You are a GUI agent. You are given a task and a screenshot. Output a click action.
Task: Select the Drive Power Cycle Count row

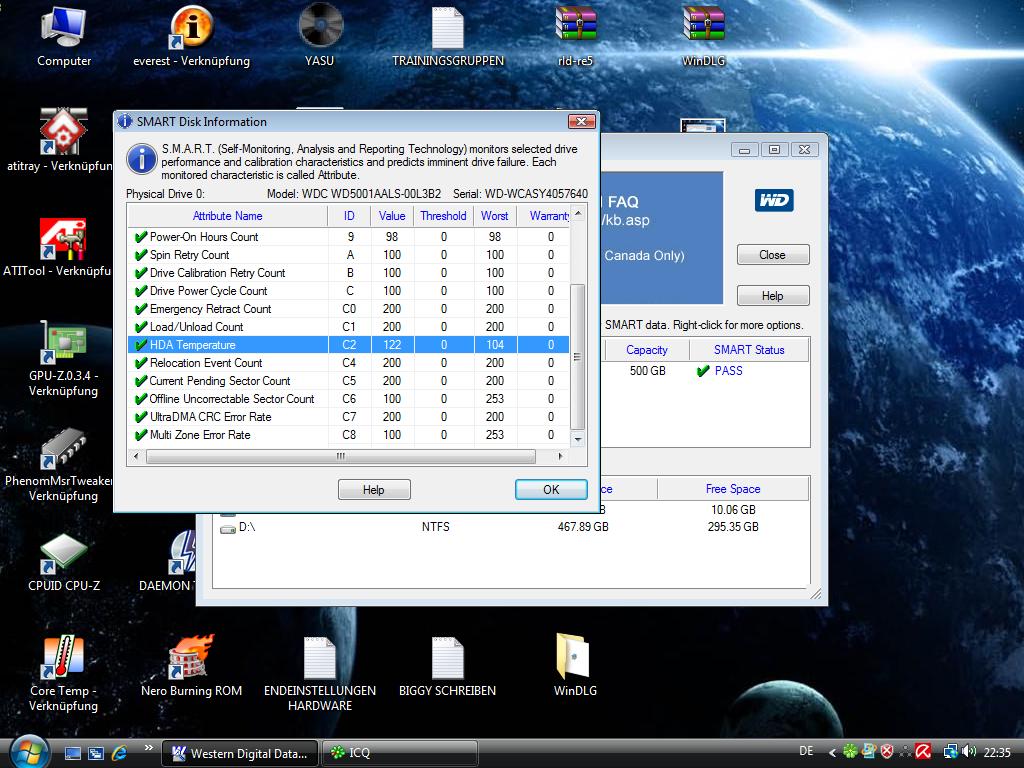coord(349,291)
